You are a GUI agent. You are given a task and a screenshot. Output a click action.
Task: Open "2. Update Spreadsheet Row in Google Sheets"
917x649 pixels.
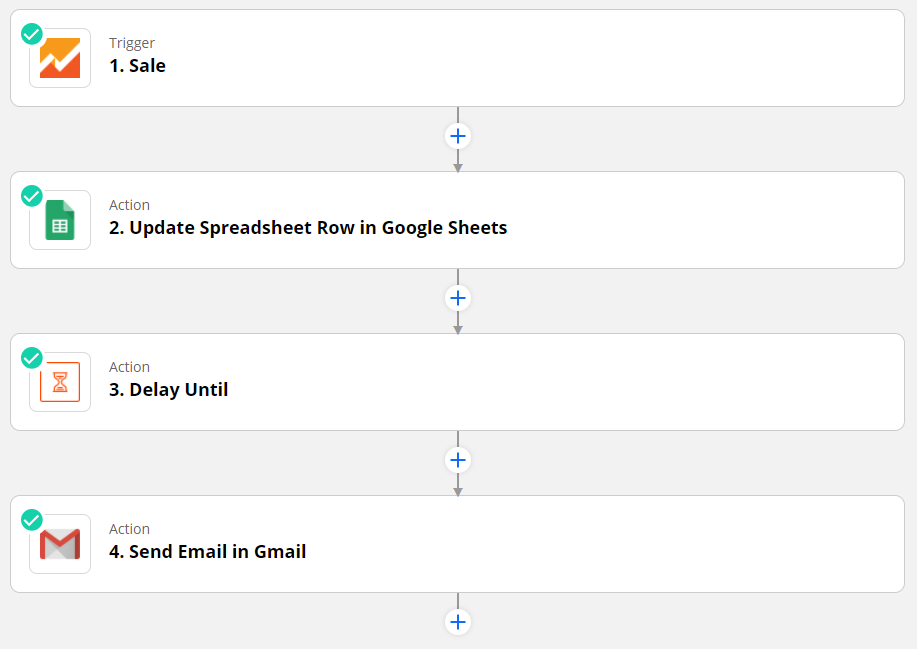pyautogui.click(x=308, y=228)
